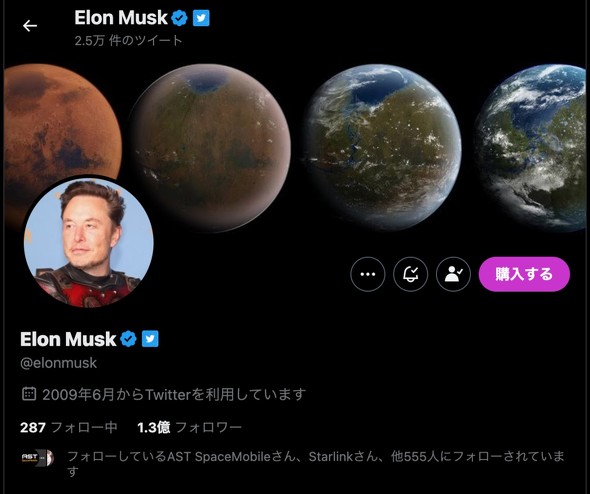Open the followed-by AST SpaceMobile and Starlink text
The width and height of the screenshot is (590, 494).
pyautogui.click(x=316, y=464)
